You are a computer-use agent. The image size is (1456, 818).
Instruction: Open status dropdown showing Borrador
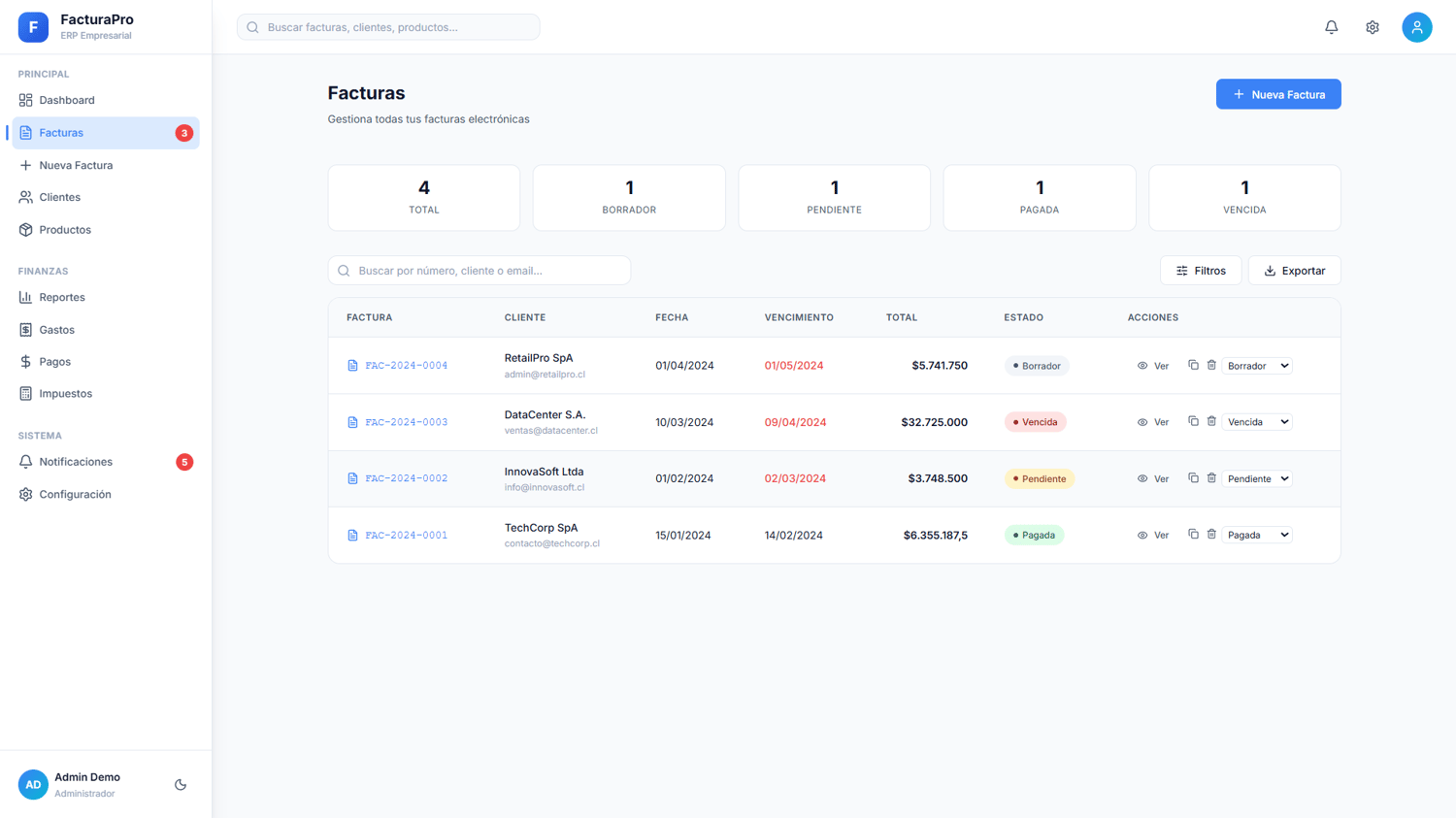pyautogui.click(x=1257, y=366)
